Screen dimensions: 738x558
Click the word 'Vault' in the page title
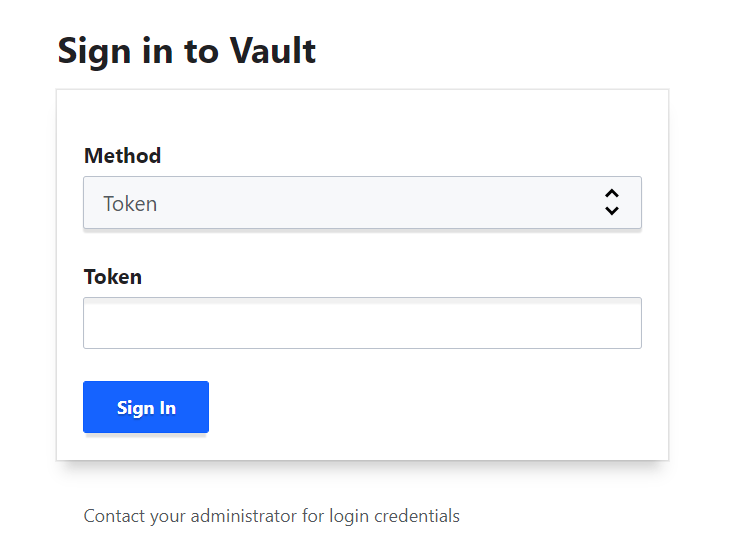pos(275,50)
